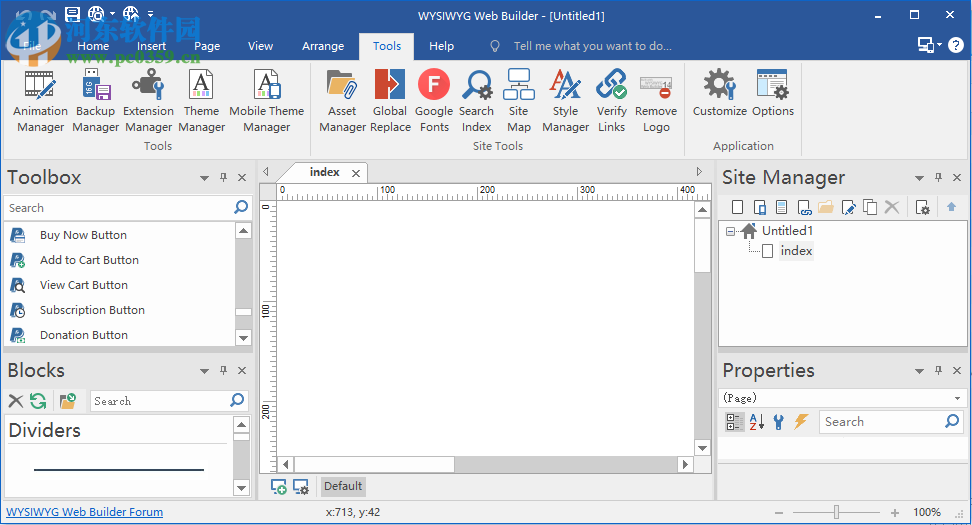Image resolution: width=972 pixels, height=525 pixels.
Task: Toggle the Site Manager auto-hide pin
Action: (x=939, y=177)
